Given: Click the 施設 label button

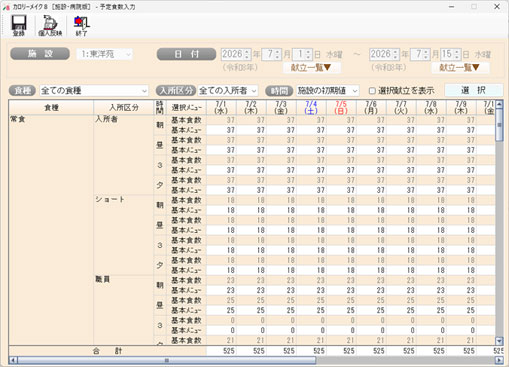Looking at the screenshot, I should (40, 54).
